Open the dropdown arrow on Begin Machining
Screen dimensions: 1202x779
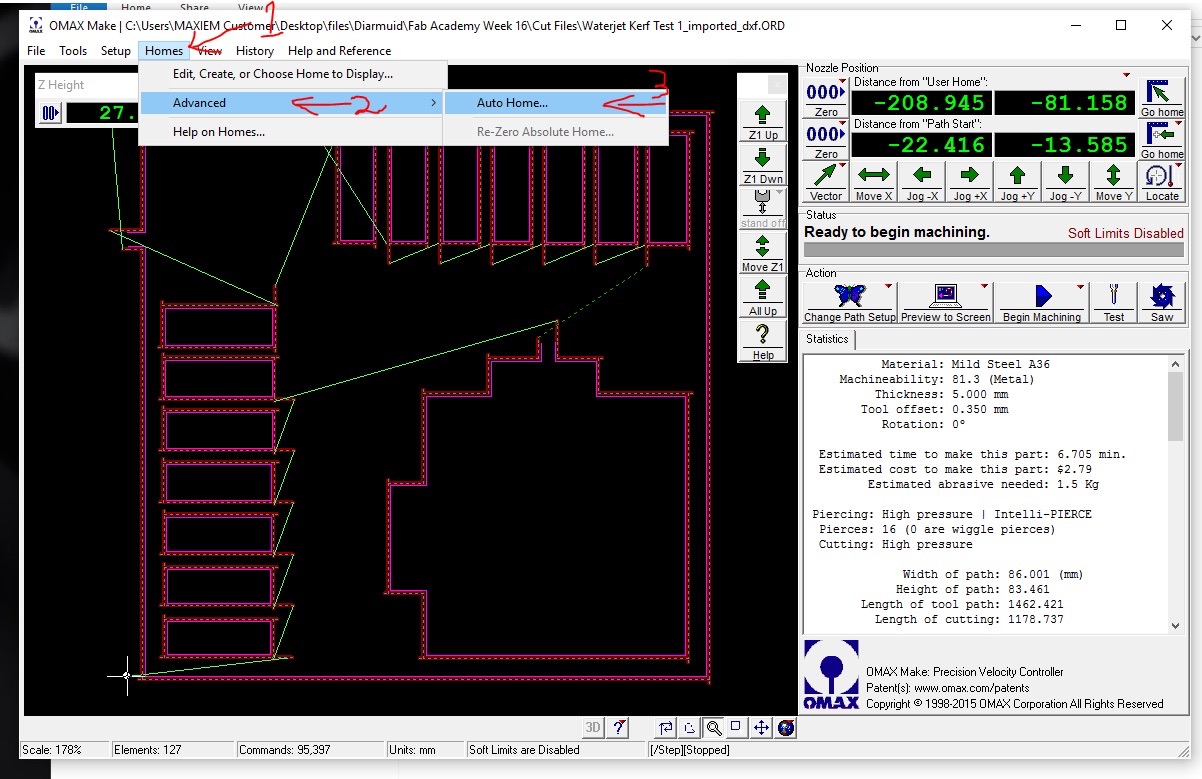tap(1080, 287)
